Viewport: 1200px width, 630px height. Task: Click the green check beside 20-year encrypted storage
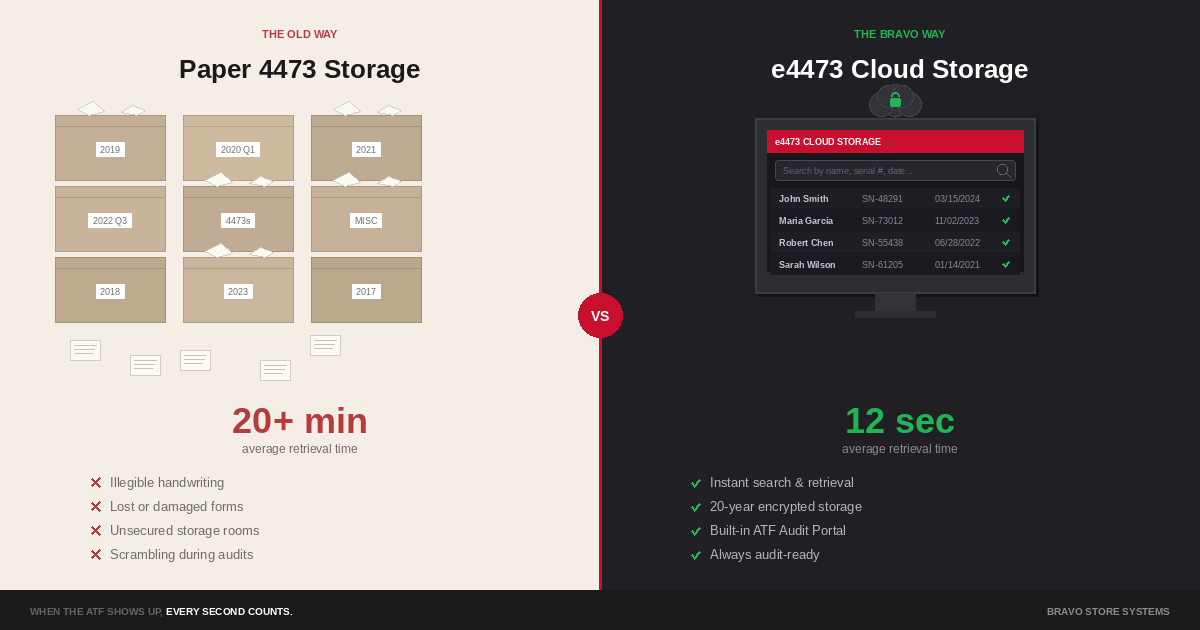[x=696, y=507]
